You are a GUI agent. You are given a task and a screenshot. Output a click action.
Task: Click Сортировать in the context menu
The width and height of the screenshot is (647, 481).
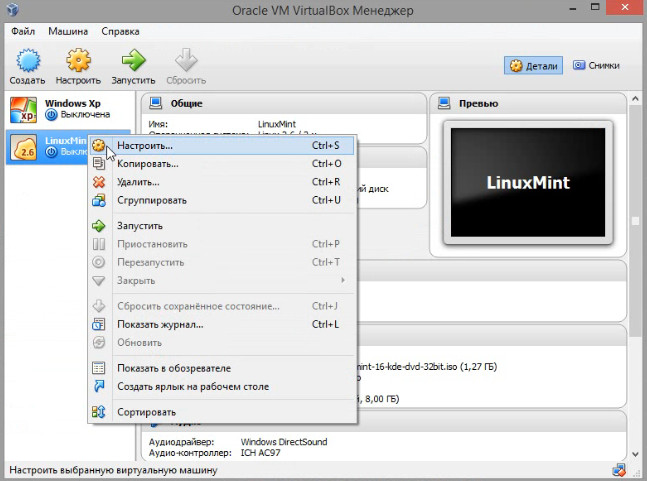click(146, 412)
